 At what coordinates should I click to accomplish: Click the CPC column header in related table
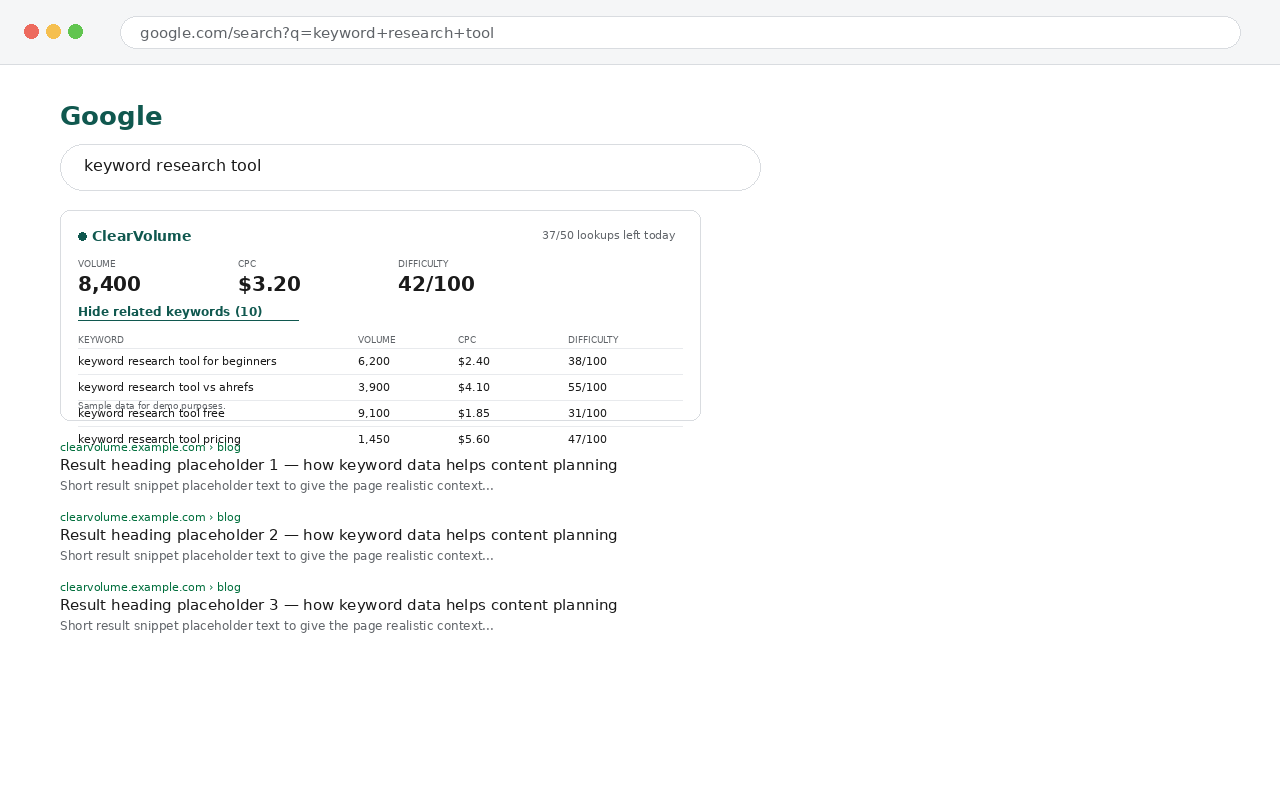[x=467, y=340]
